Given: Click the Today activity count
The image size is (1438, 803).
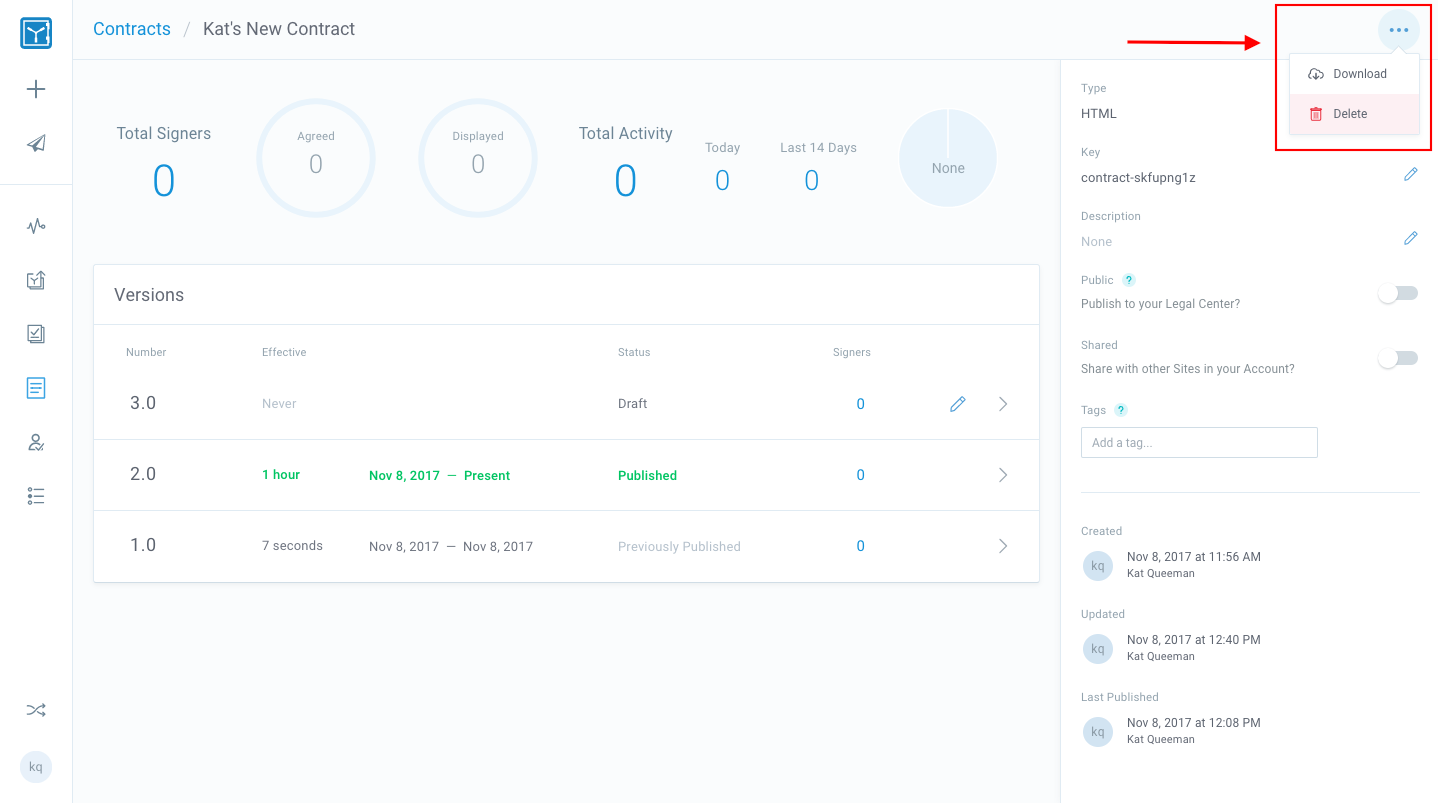Looking at the screenshot, I should 722,180.
